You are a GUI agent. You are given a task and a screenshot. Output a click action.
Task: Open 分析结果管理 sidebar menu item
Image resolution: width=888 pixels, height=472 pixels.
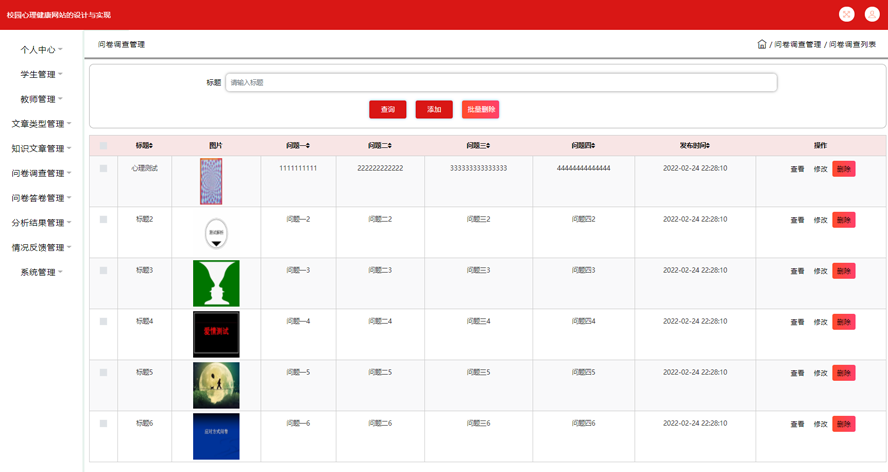pos(41,223)
